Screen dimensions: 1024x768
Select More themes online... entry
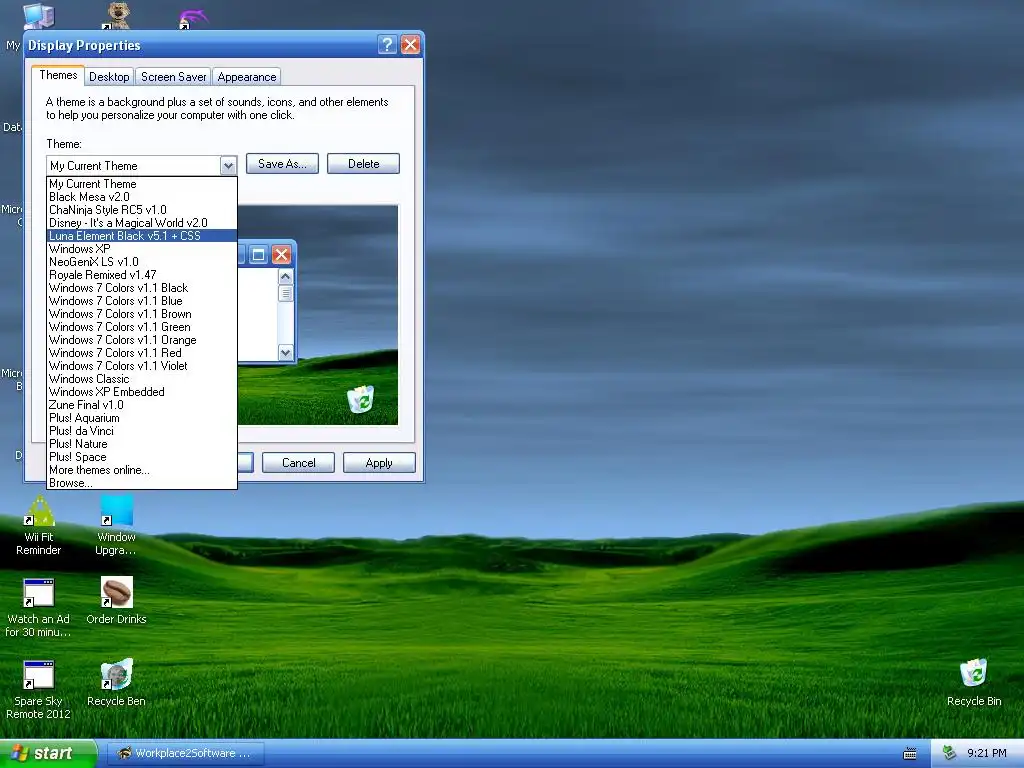pos(142,470)
